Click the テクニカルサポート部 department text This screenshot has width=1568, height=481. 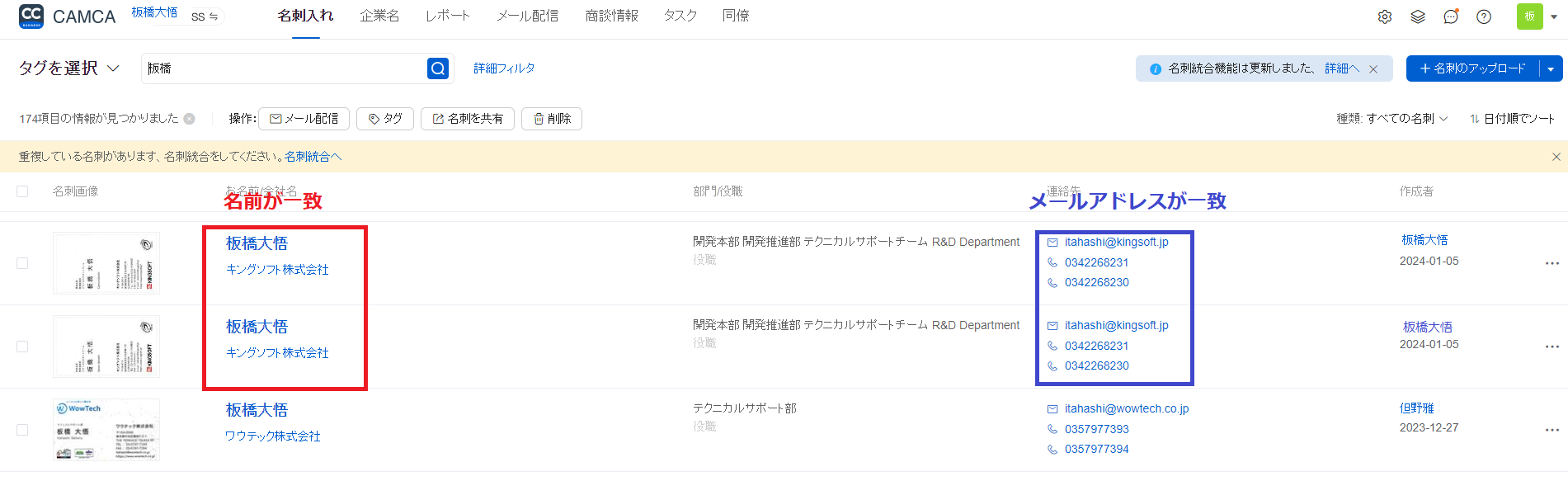point(745,408)
